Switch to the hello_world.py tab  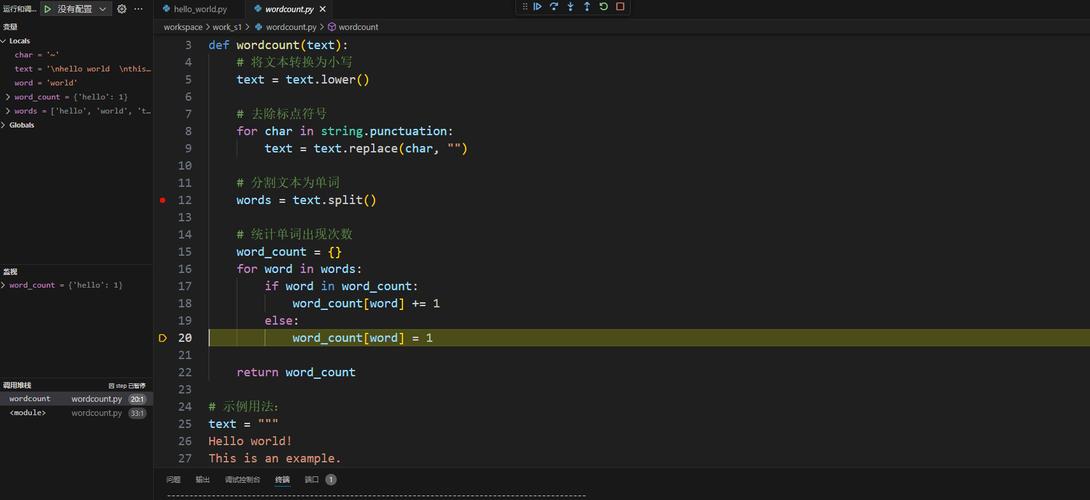pos(200,9)
